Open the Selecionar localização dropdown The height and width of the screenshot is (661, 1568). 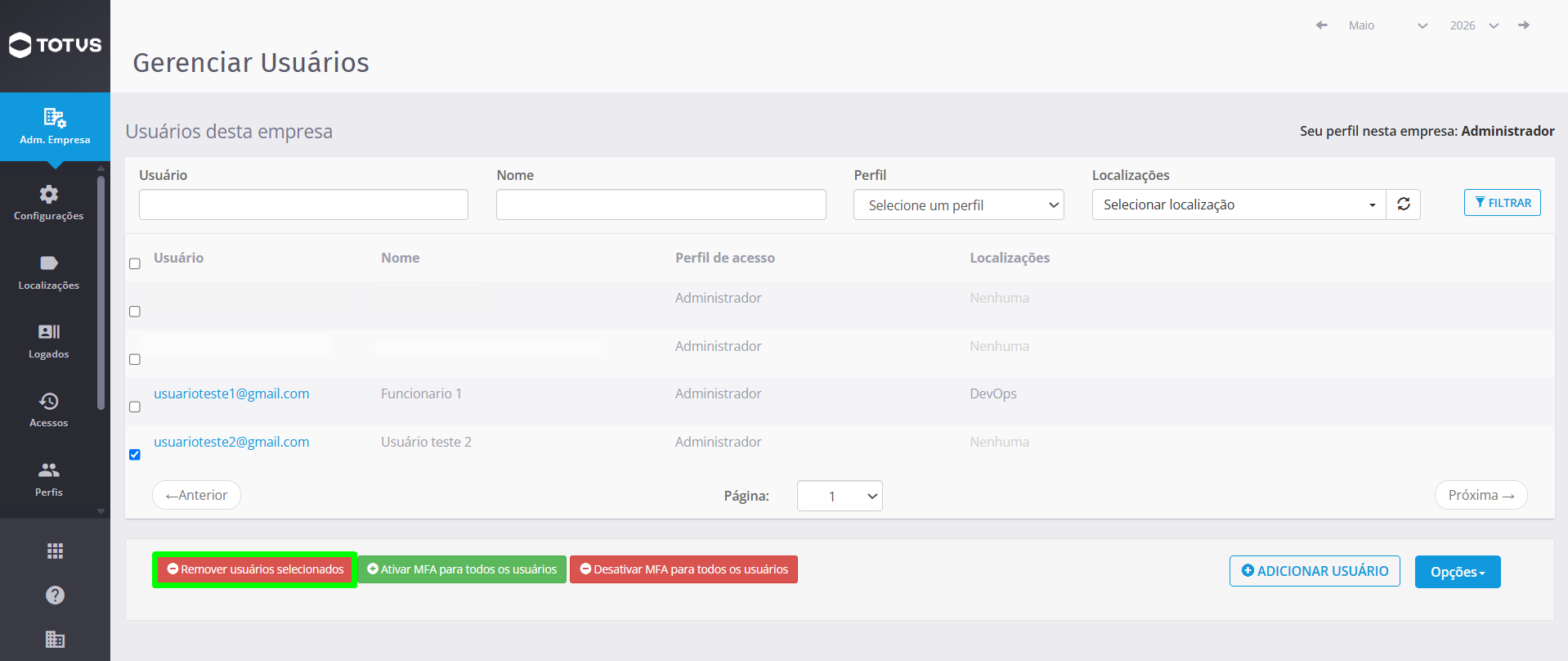pos(1239,205)
